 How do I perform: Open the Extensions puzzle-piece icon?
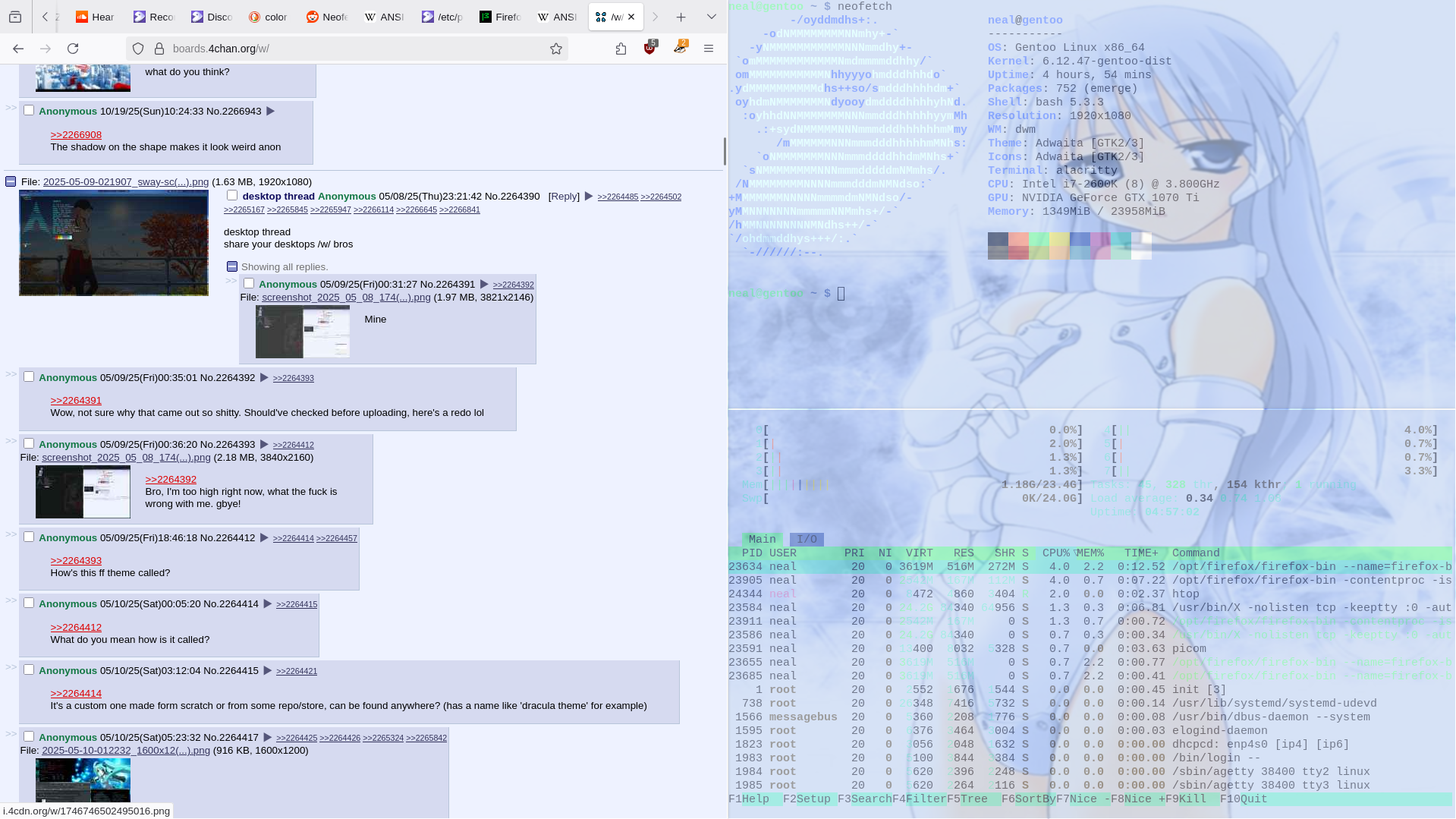(x=621, y=49)
